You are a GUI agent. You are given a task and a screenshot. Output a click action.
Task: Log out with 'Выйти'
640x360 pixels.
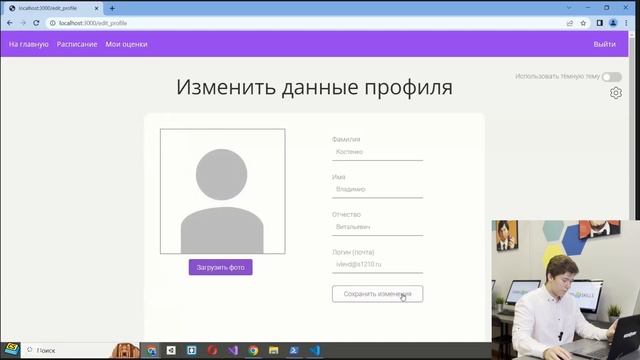(604, 44)
